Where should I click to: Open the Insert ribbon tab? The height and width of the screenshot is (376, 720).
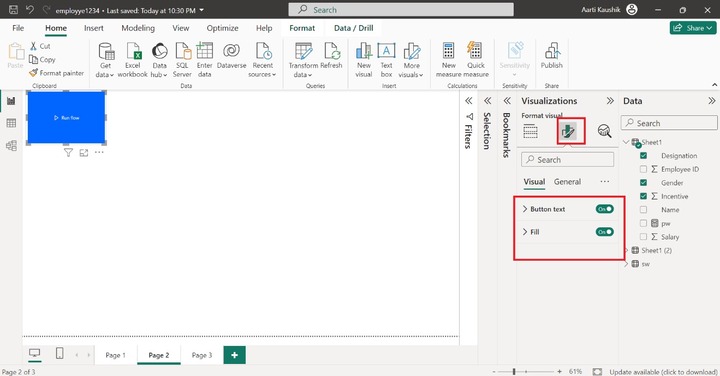coord(94,28)
